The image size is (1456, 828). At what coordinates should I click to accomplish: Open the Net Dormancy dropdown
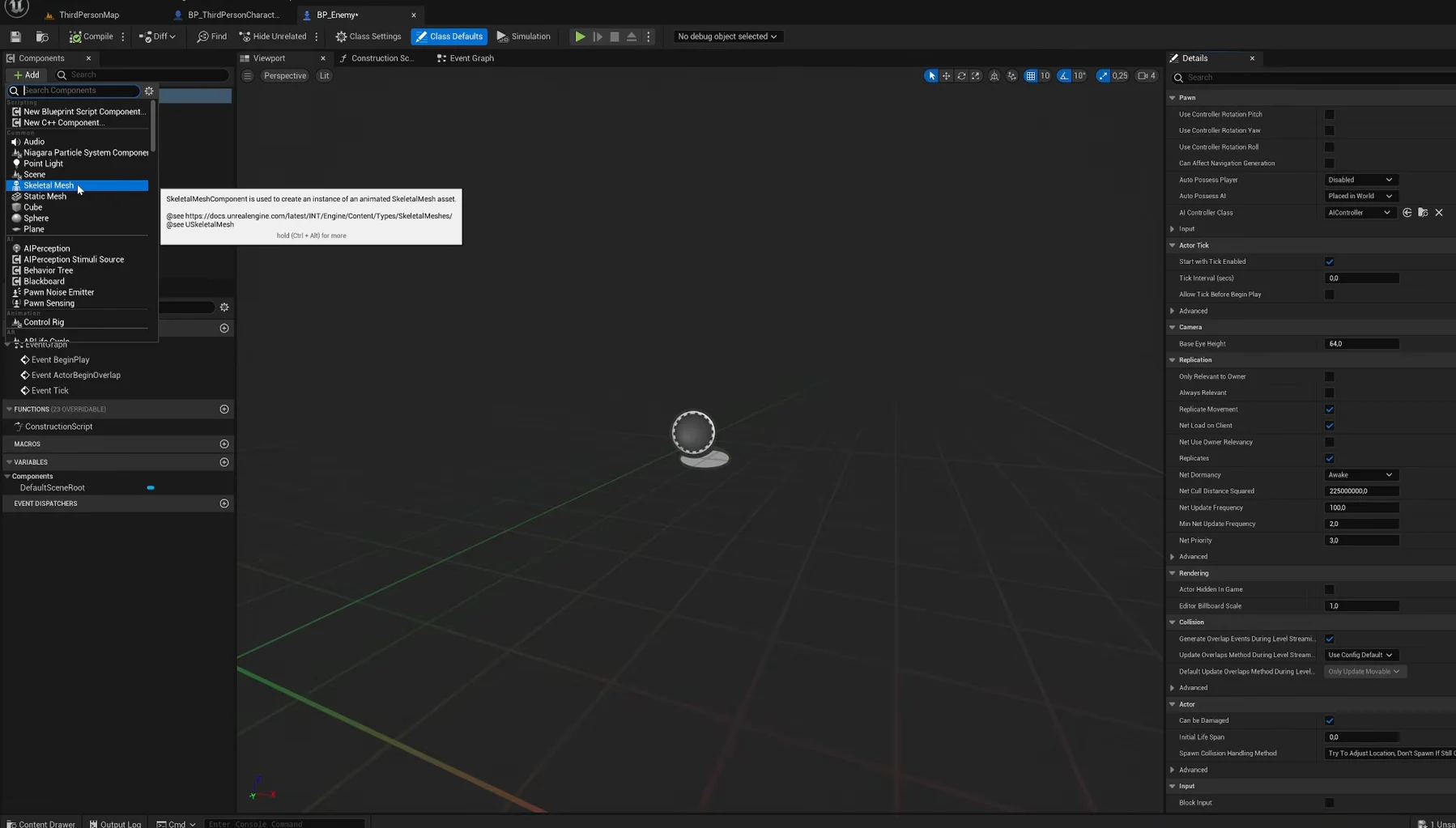tap(1360, 475)
